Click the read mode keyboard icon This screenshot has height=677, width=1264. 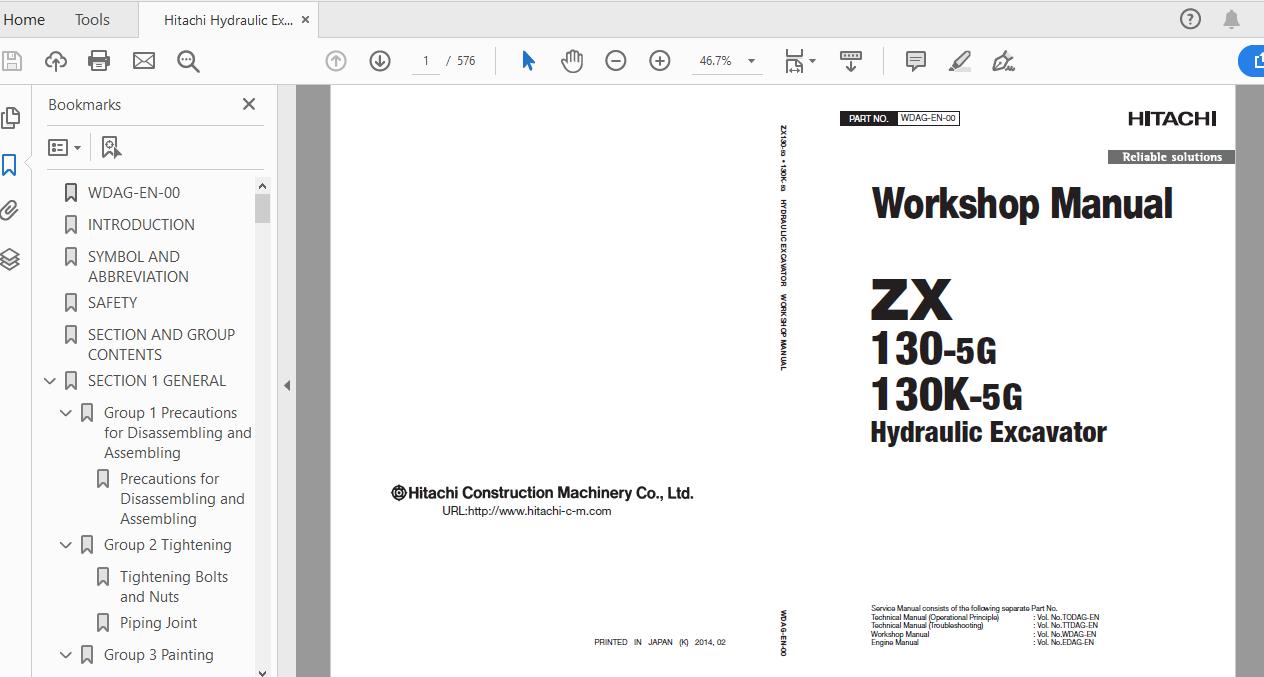point(851,61)
